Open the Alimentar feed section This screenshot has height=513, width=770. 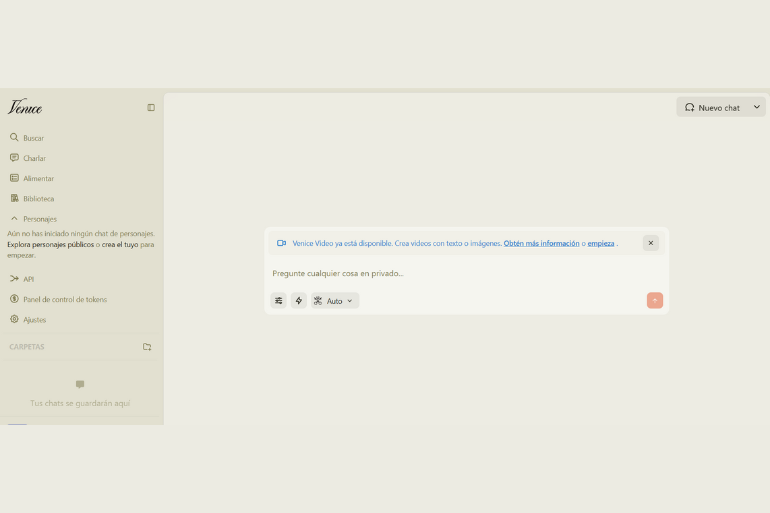[38, 178]
